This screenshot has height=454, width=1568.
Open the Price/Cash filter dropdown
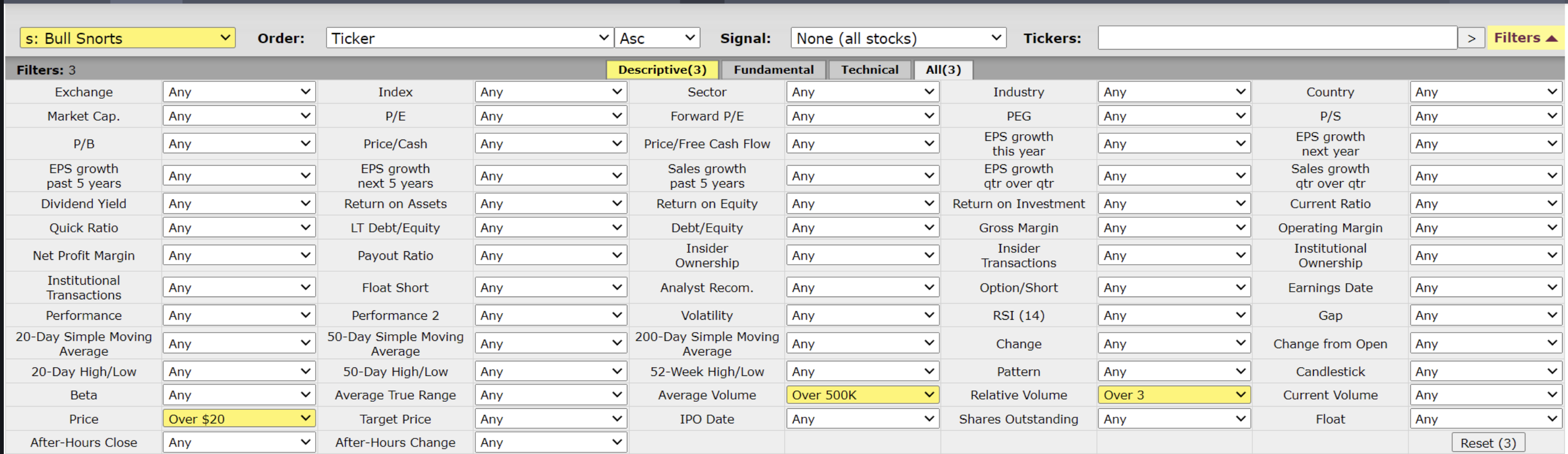(x=551, y=143)
